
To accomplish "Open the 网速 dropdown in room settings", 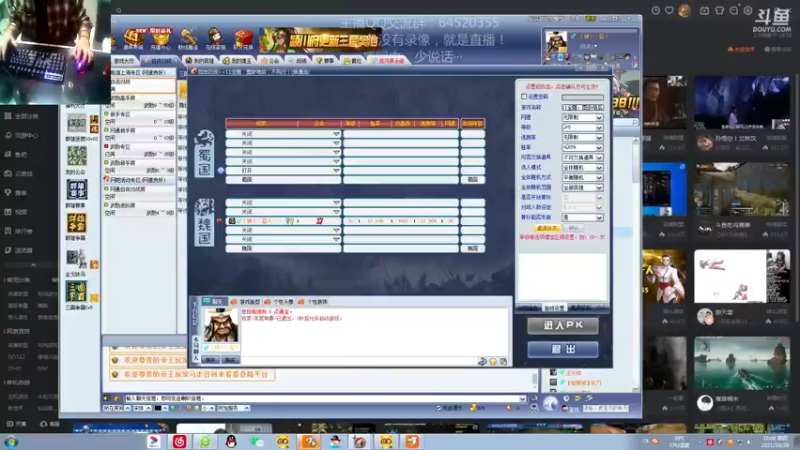I will tap(582, 117).
